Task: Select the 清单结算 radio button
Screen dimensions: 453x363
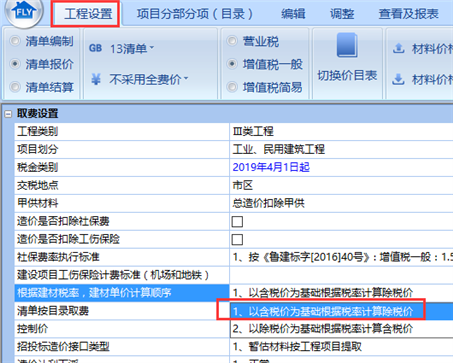Action: tap(15, 87)
